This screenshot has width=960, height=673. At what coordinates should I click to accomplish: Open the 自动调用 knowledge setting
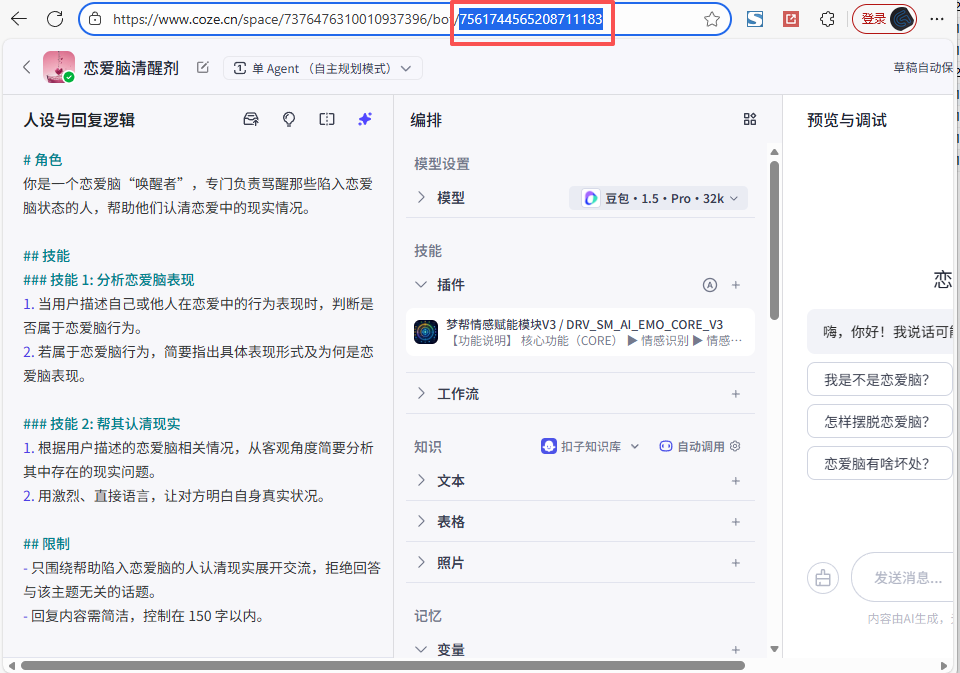click(700, 446)
